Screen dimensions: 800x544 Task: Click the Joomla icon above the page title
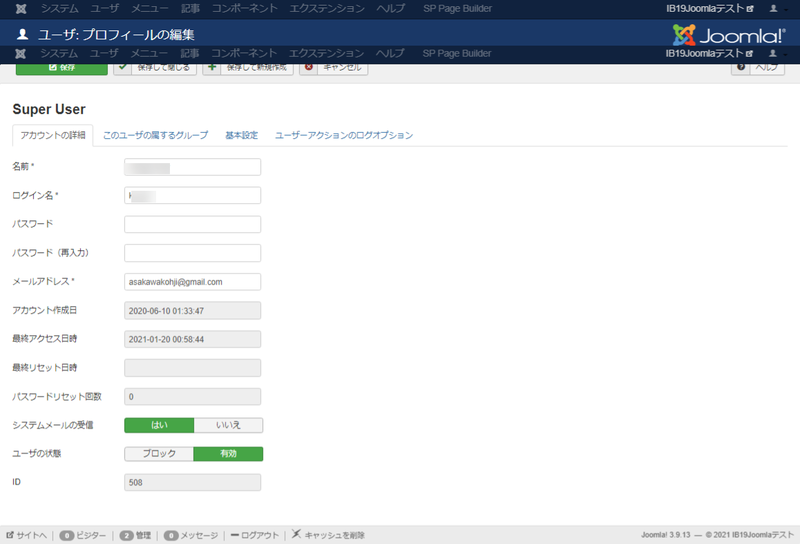[x=21, y=9]
